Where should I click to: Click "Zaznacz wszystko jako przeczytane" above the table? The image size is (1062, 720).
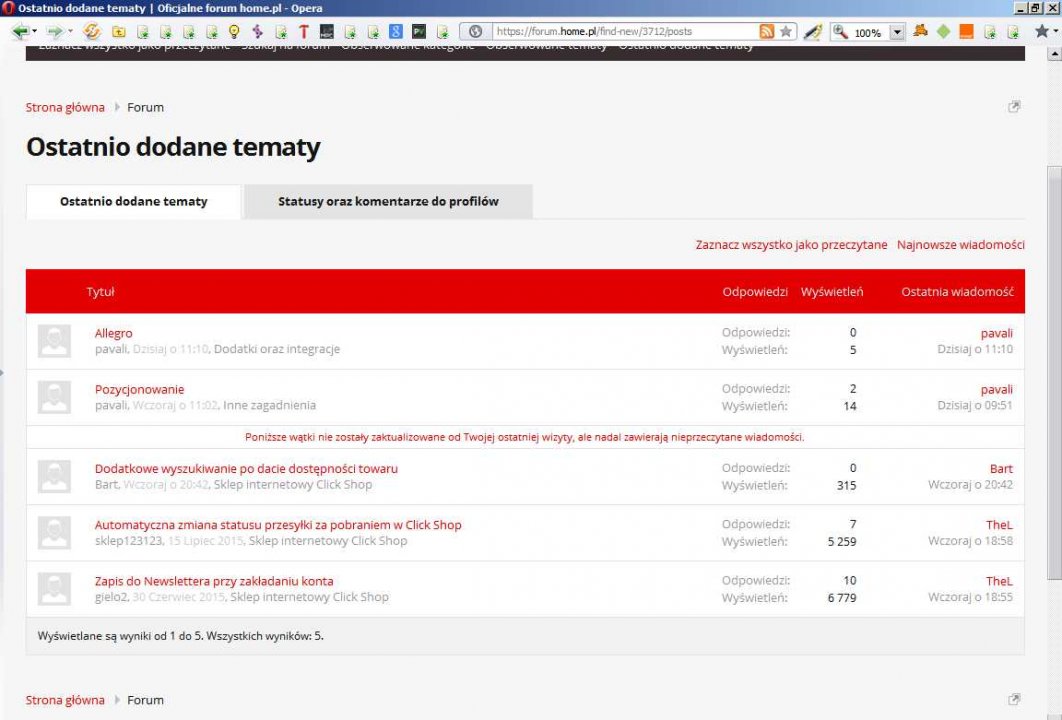click(791, 245)
